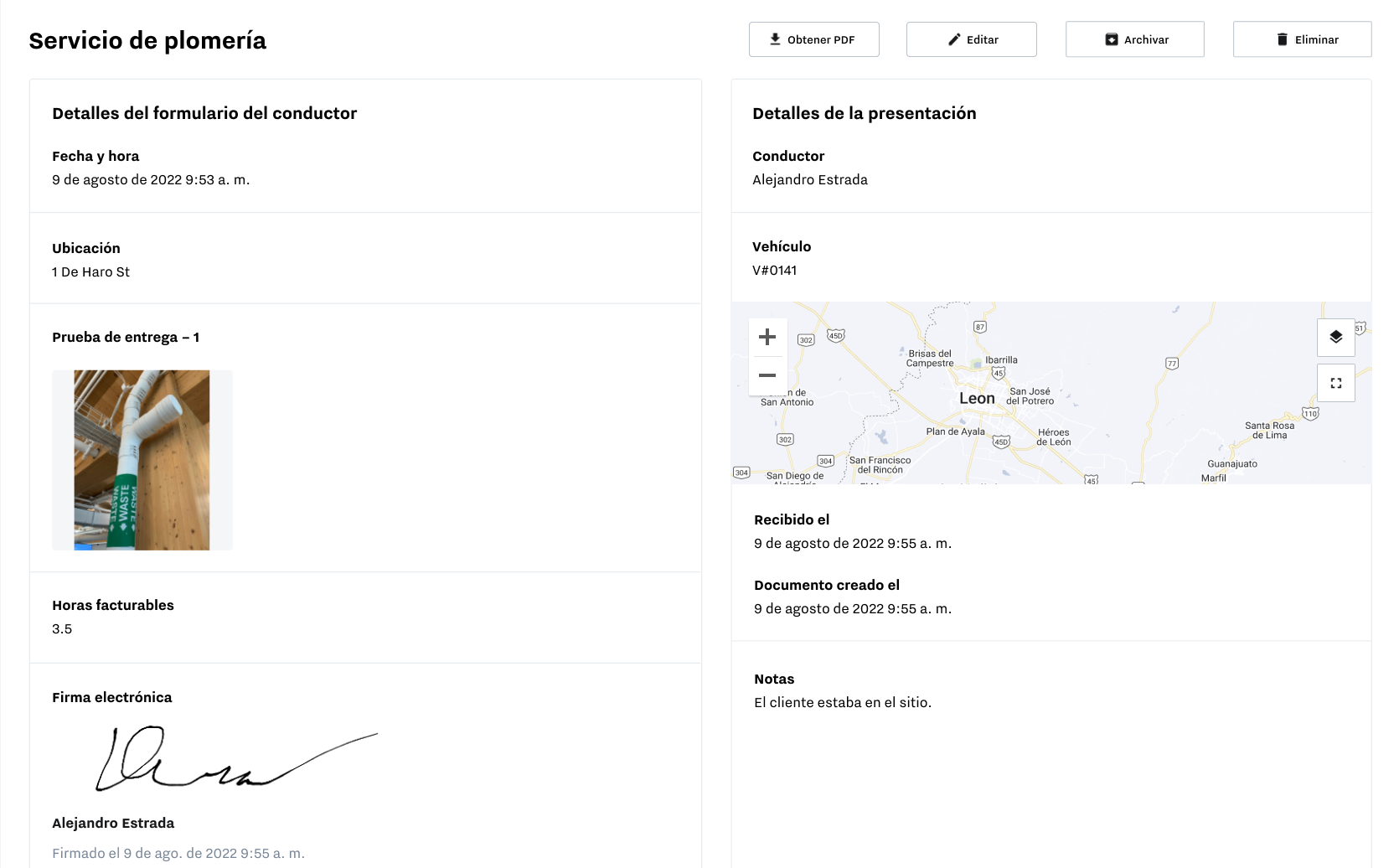The width and height of the screenshot is (1399, 868).
Task: Click the trash icon beside Eliminar
Action: click(1281, 39)
